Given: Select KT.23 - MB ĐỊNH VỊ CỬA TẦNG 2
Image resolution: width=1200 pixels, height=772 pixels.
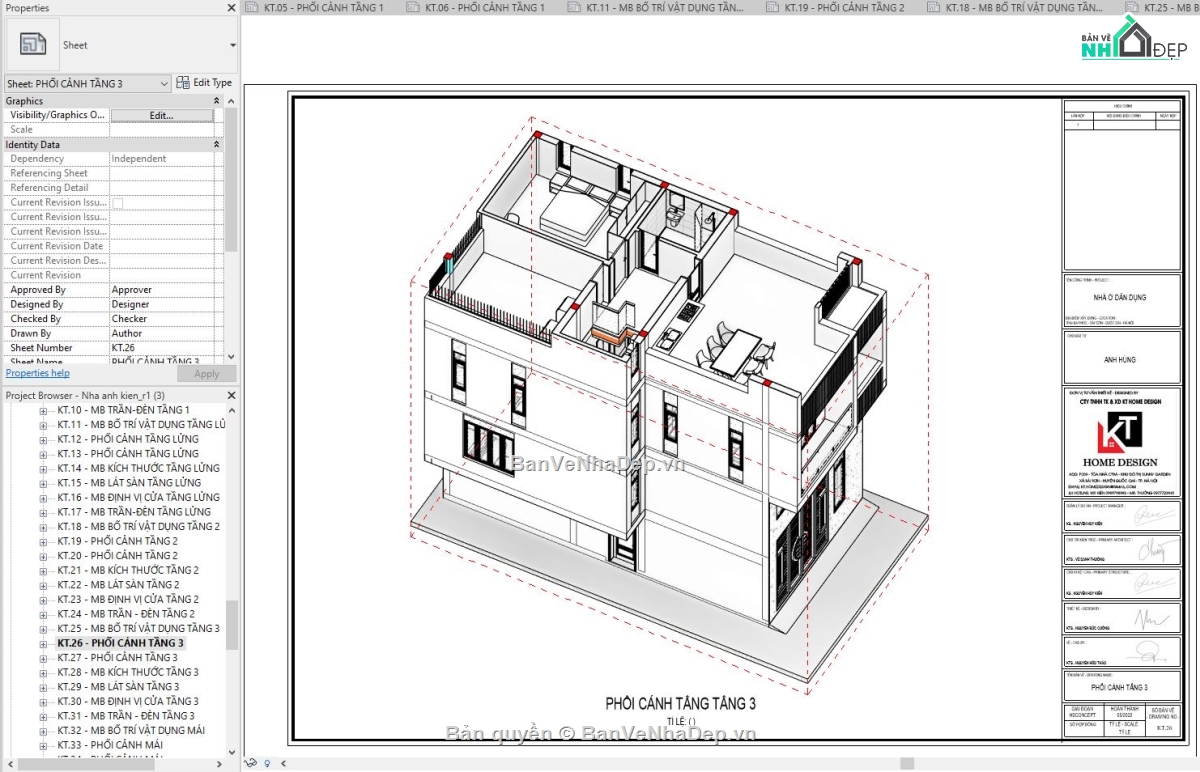Looking at the screenshot, I should coord(127,599).
